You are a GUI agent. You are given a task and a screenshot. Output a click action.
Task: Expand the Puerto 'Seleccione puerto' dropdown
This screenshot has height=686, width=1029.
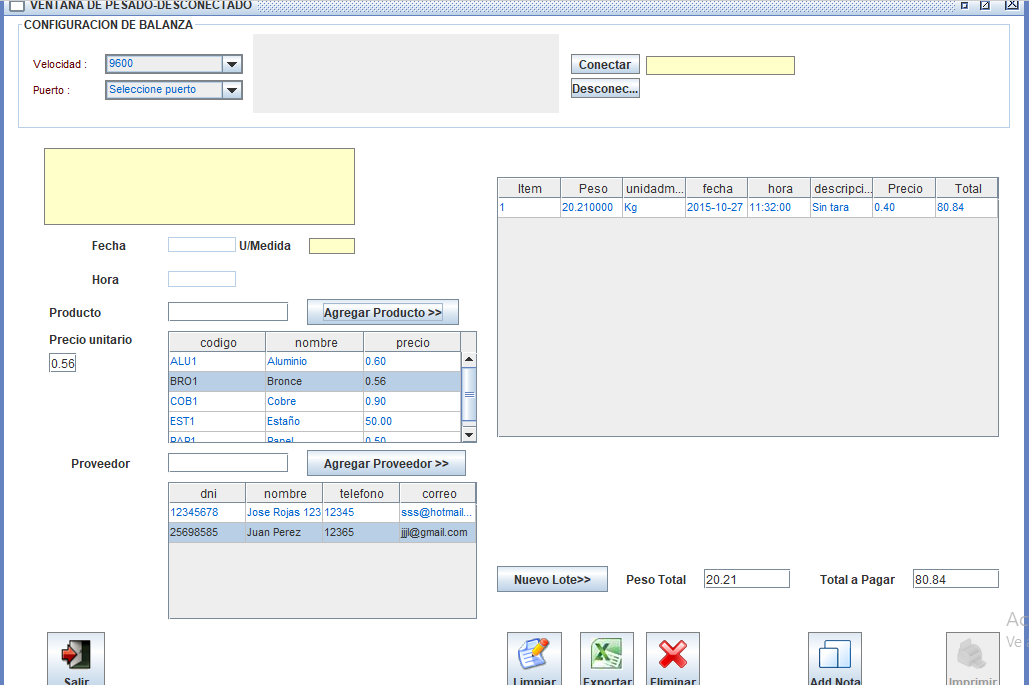pyautogui.click(x=232, y=90)
